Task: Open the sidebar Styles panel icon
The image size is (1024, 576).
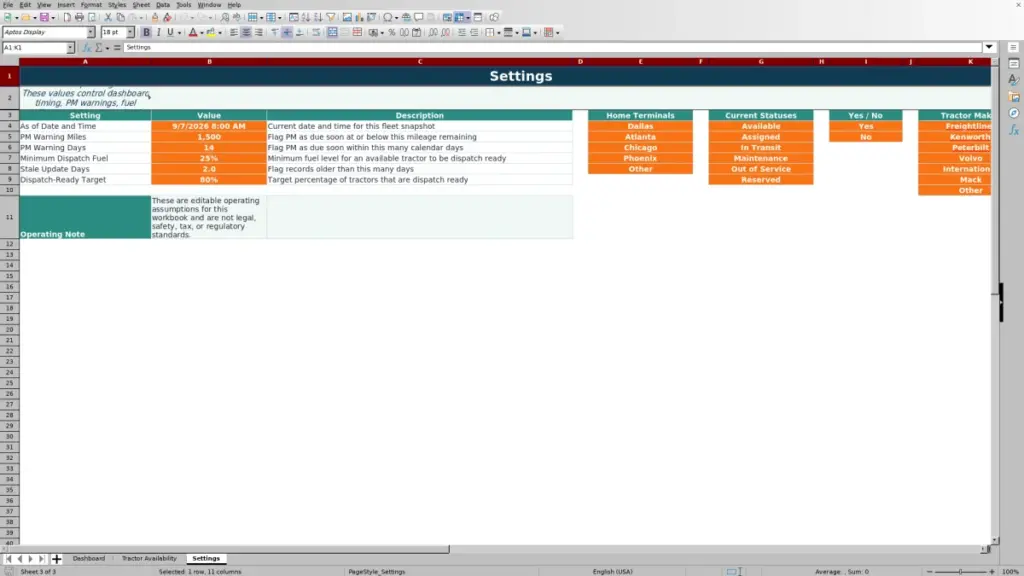Action: 1014,80
